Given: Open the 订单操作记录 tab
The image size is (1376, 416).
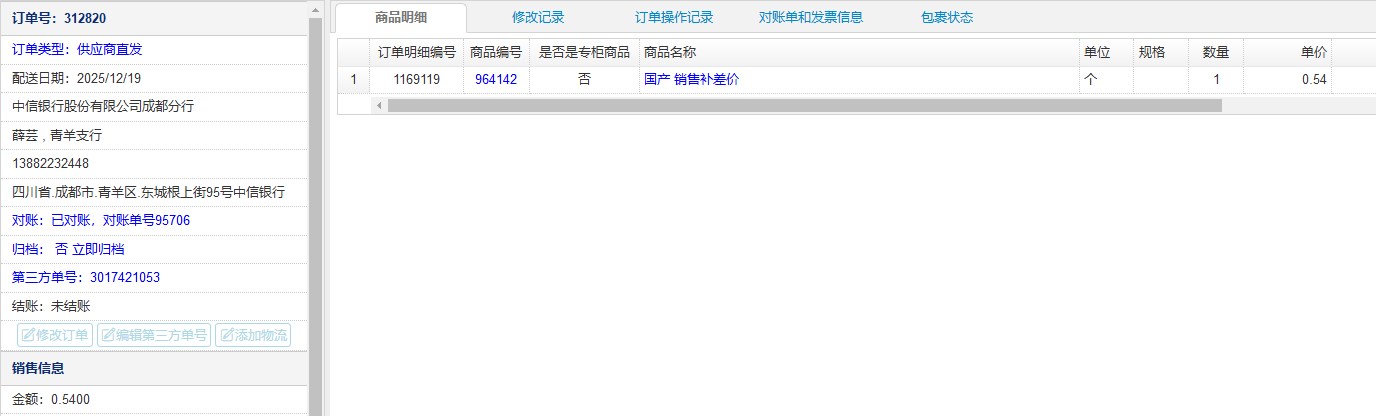Looking at the screenshot, I should click(x=674, y=17).
